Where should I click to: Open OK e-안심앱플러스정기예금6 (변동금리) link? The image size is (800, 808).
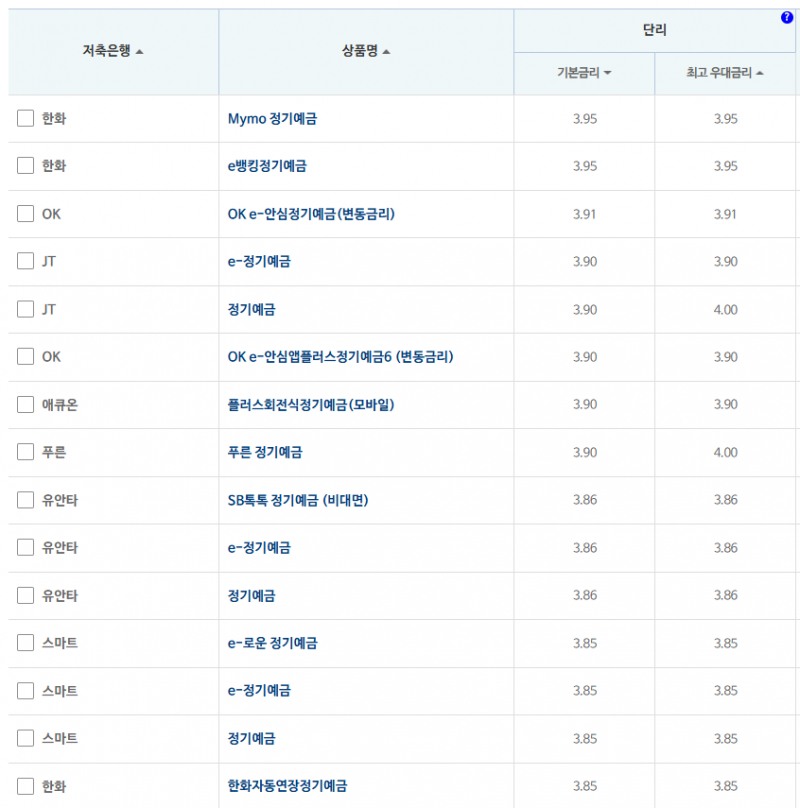click(x=340, y=357)
